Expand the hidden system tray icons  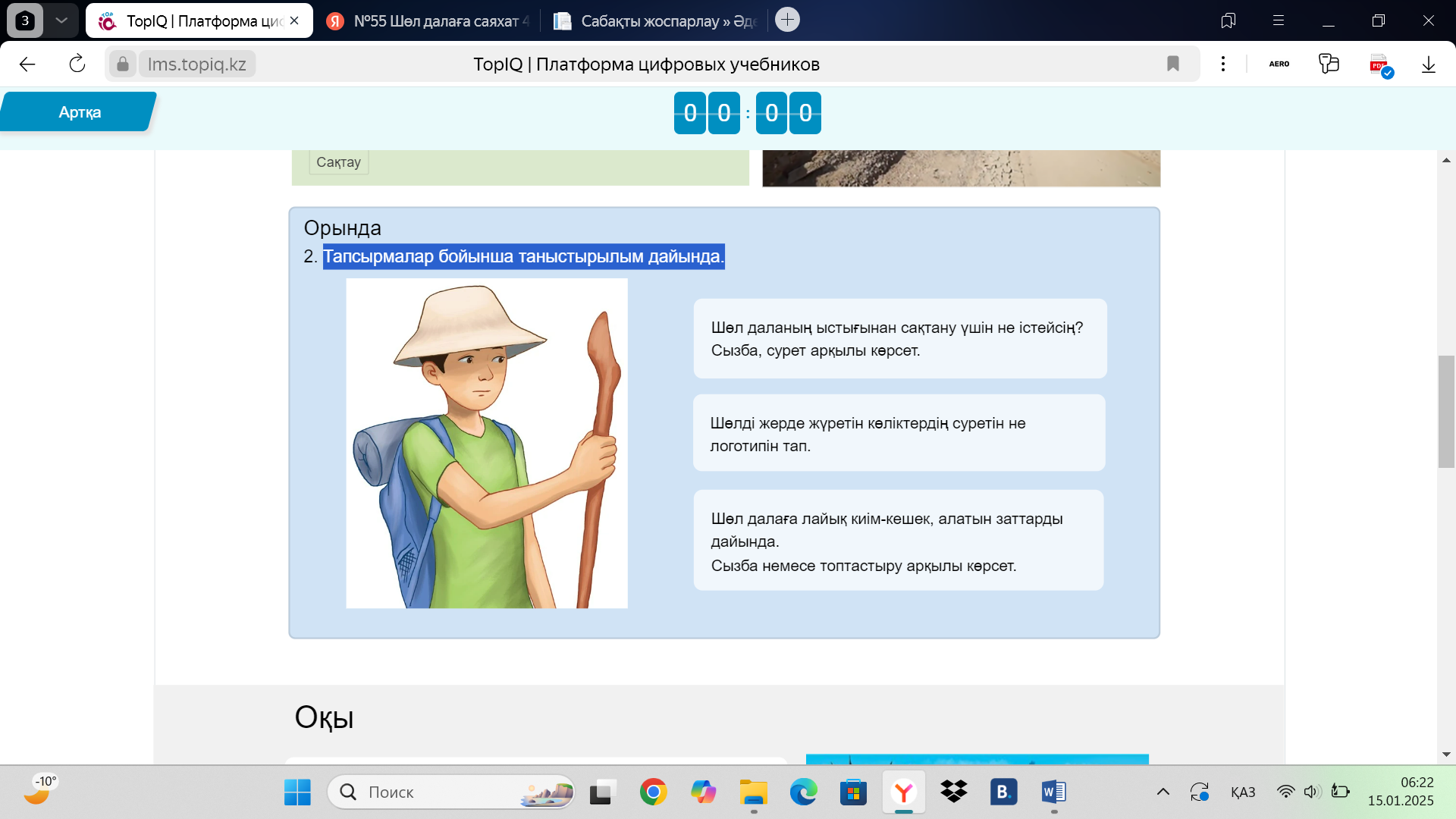tap(1163, 792)
